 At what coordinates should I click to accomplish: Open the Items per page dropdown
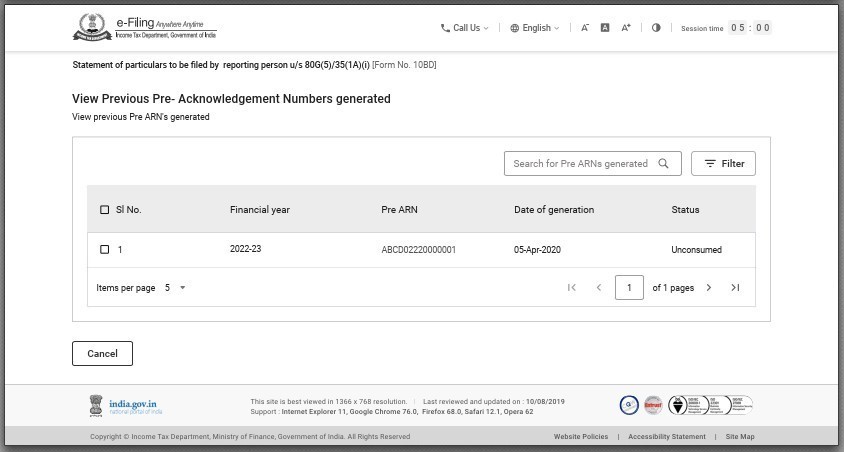[x=175, y=288]
